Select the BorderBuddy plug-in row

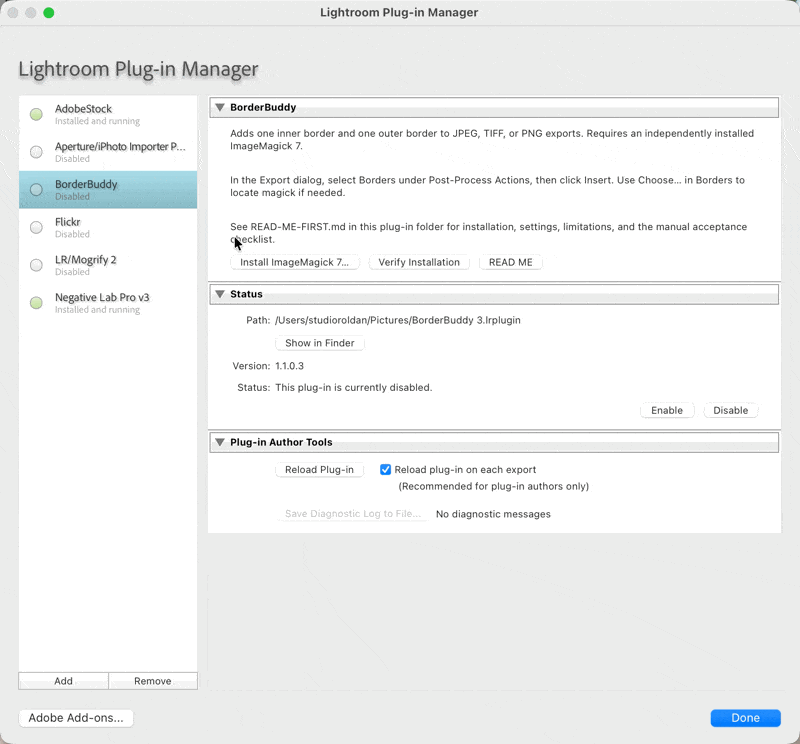click(108, 190)
